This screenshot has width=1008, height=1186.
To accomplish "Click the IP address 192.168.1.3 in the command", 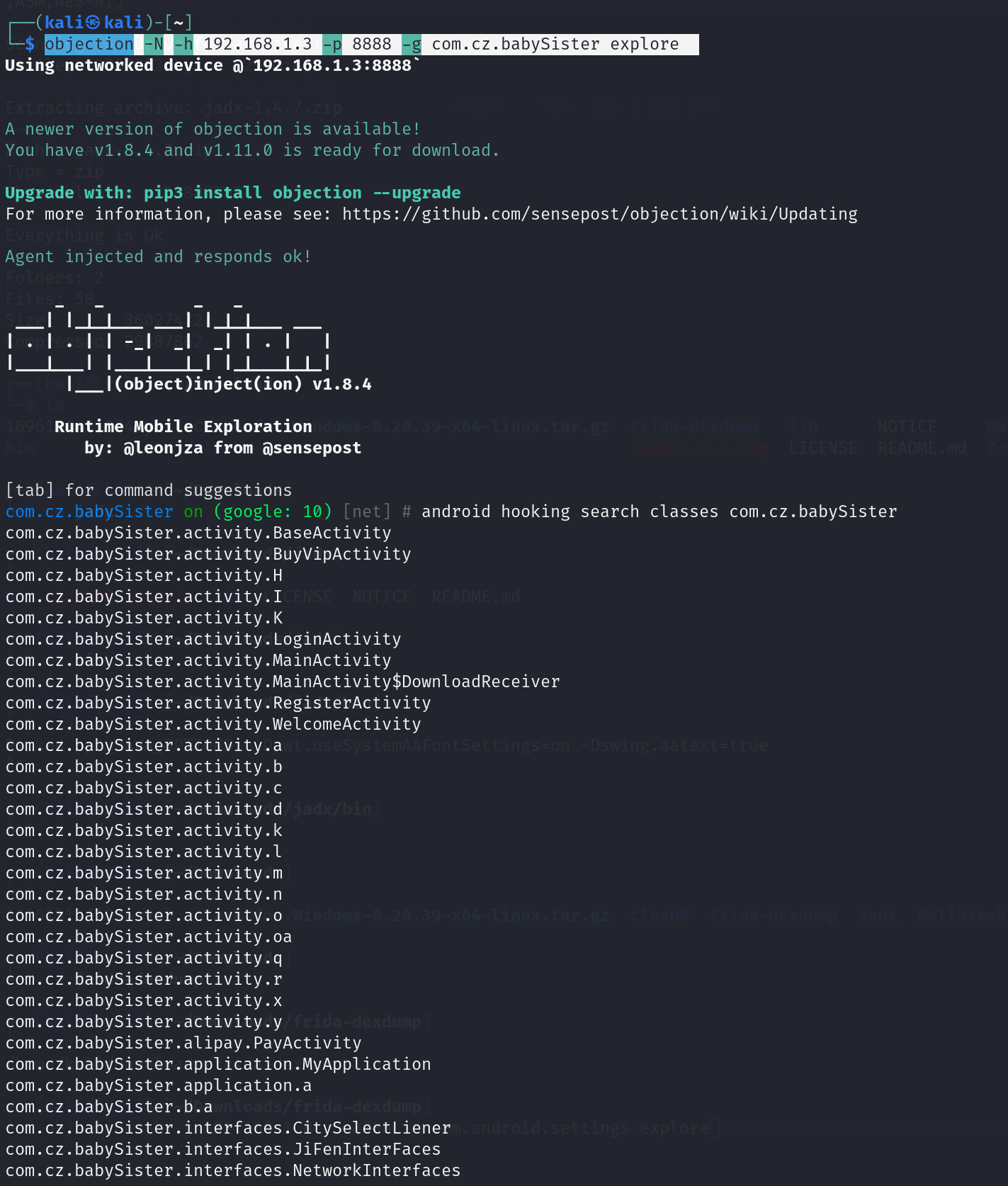I will [x=257, y=44].
